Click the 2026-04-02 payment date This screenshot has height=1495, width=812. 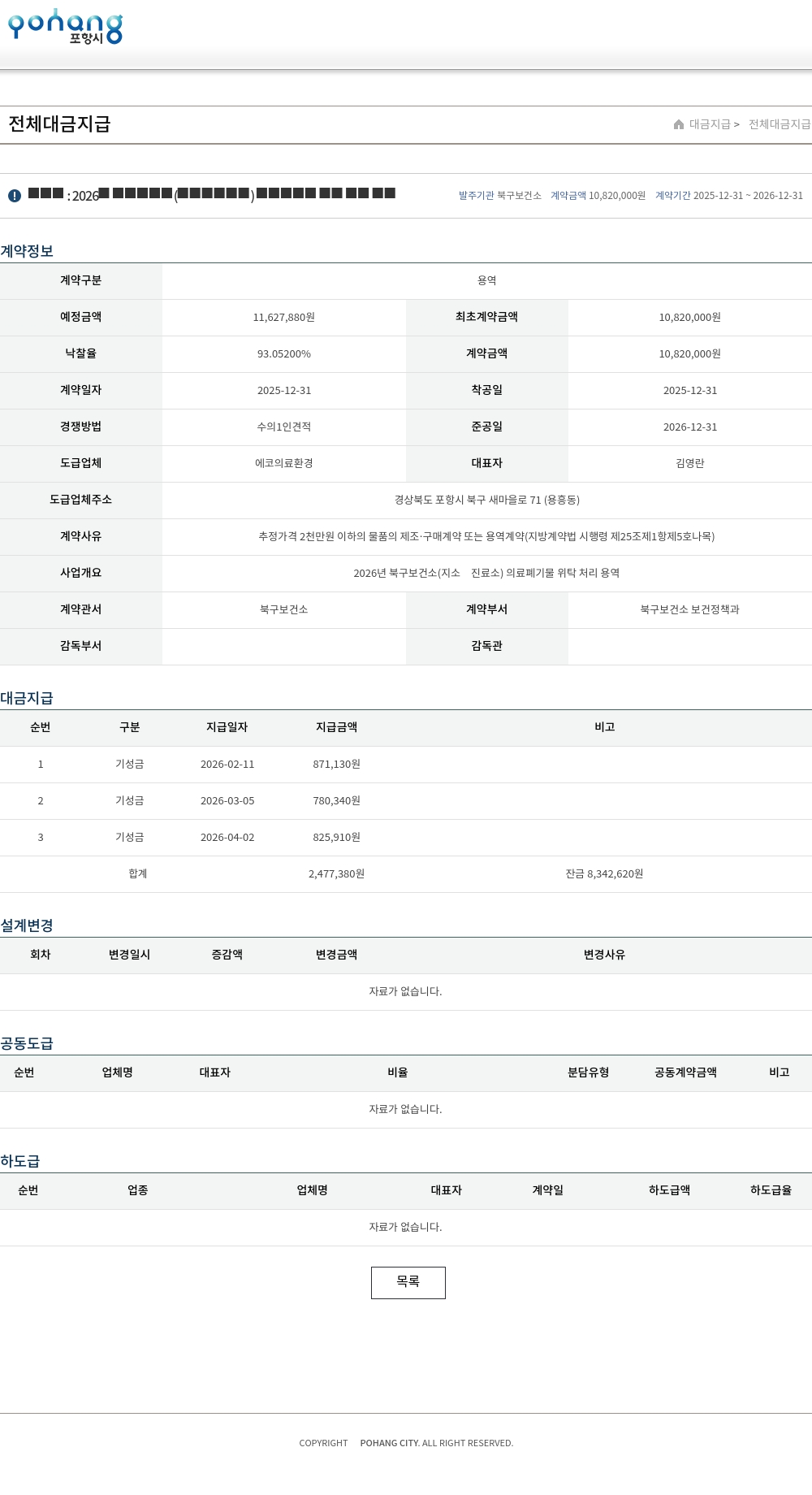click(227, 838)
